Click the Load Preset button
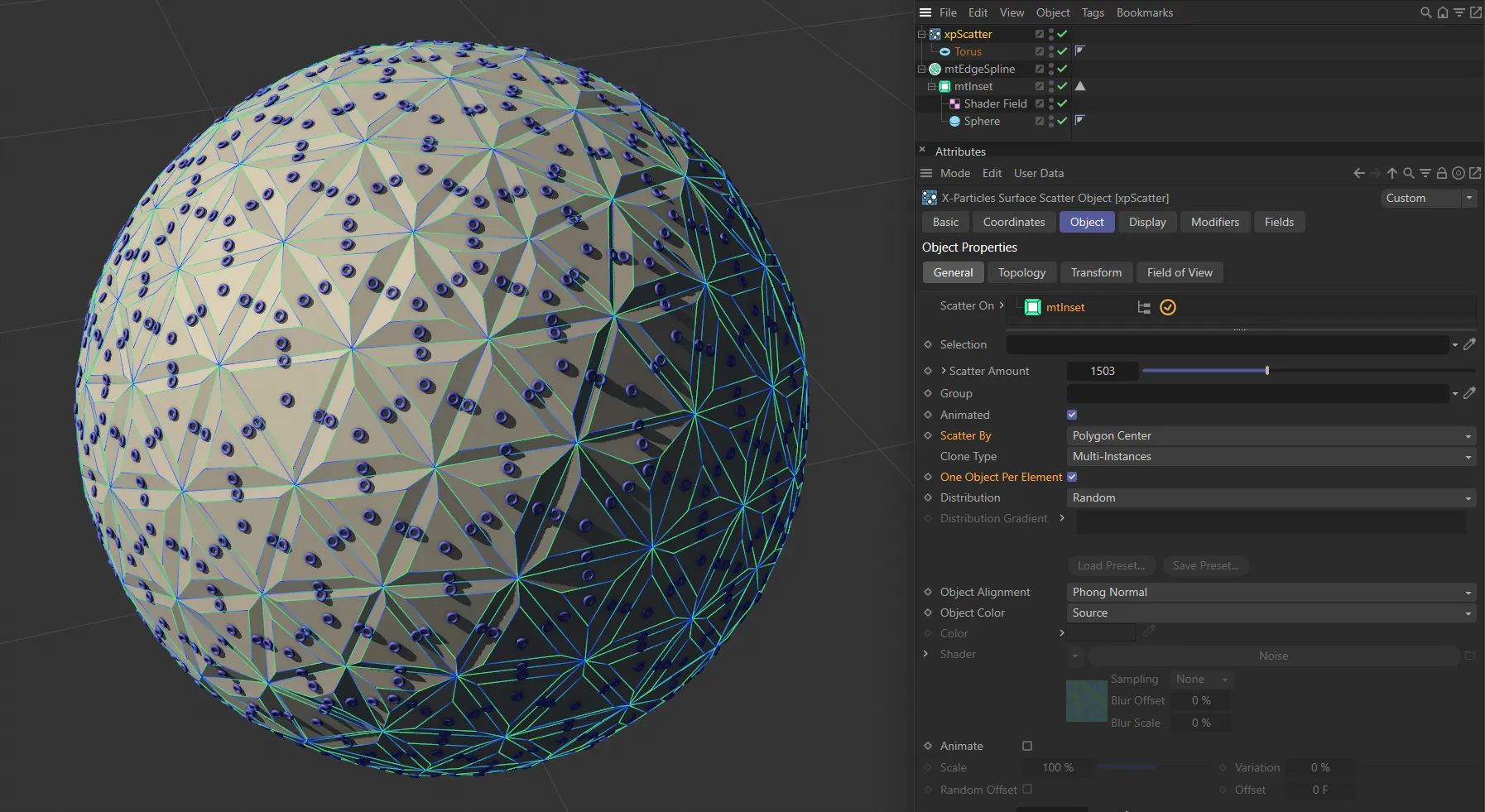 1112,565
